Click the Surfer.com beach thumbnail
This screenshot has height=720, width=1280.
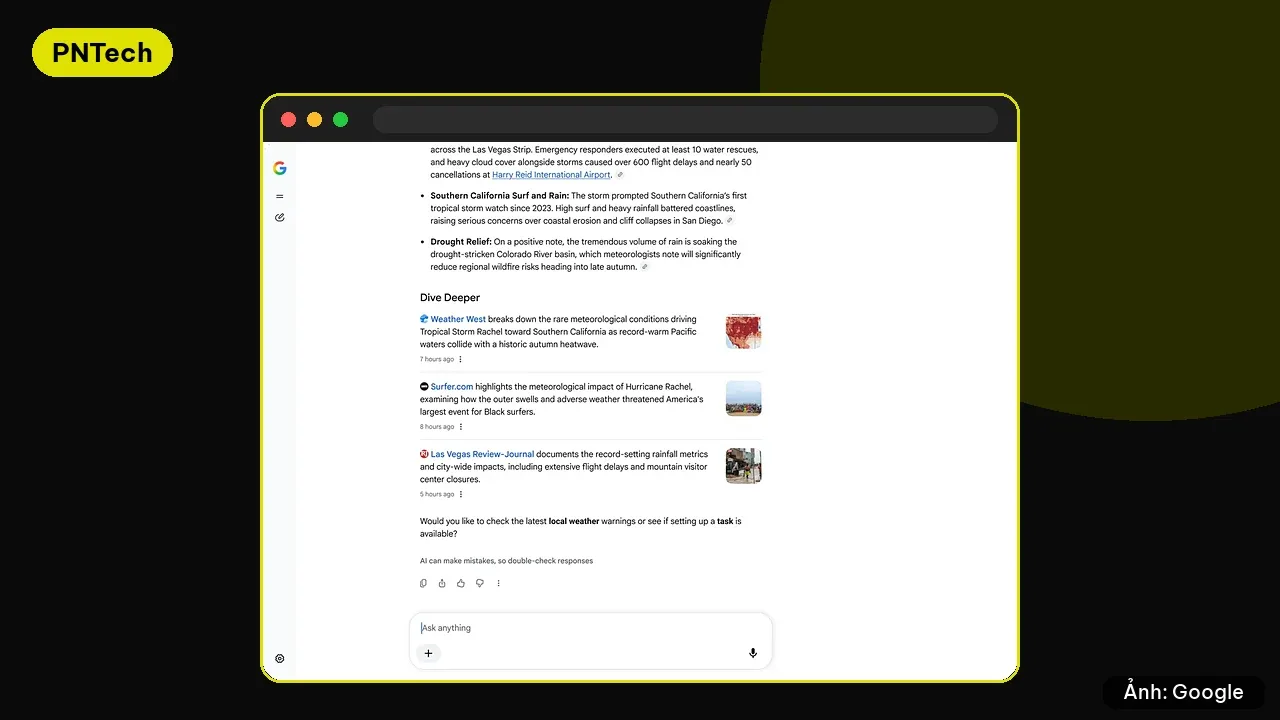click(x=743, y=398)
